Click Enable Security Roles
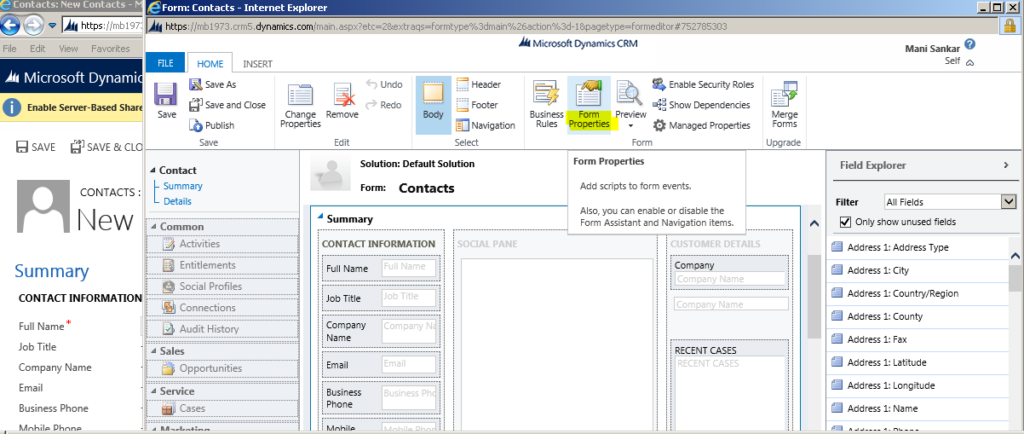This screenshot has width=1024, height=434. (703, 84)
